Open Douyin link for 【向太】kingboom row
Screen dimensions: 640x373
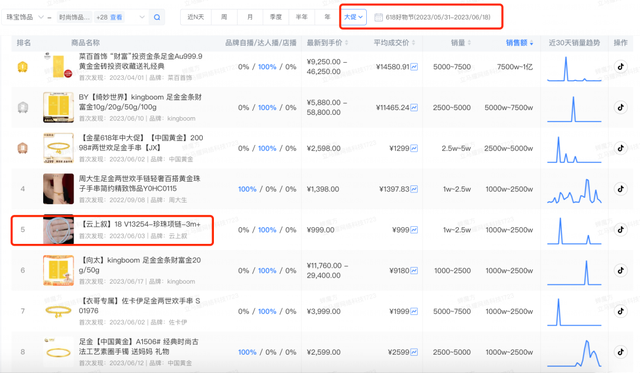[620, 271]
